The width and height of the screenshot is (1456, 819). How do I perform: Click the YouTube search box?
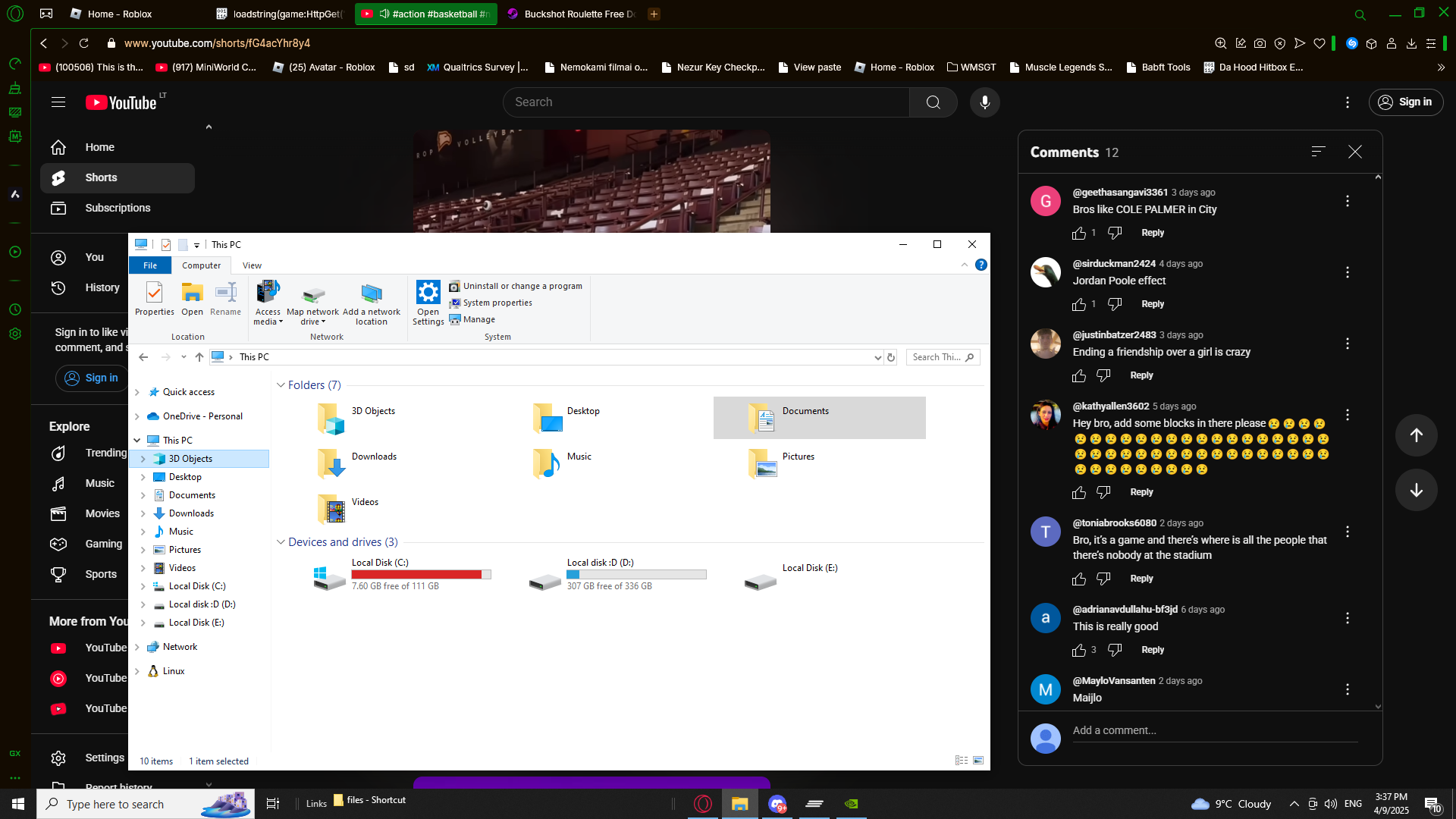click(706, 102)
